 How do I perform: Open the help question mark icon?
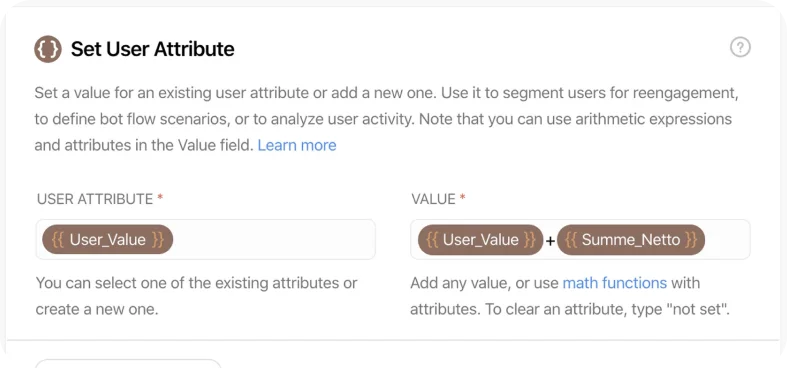(740, 48)
